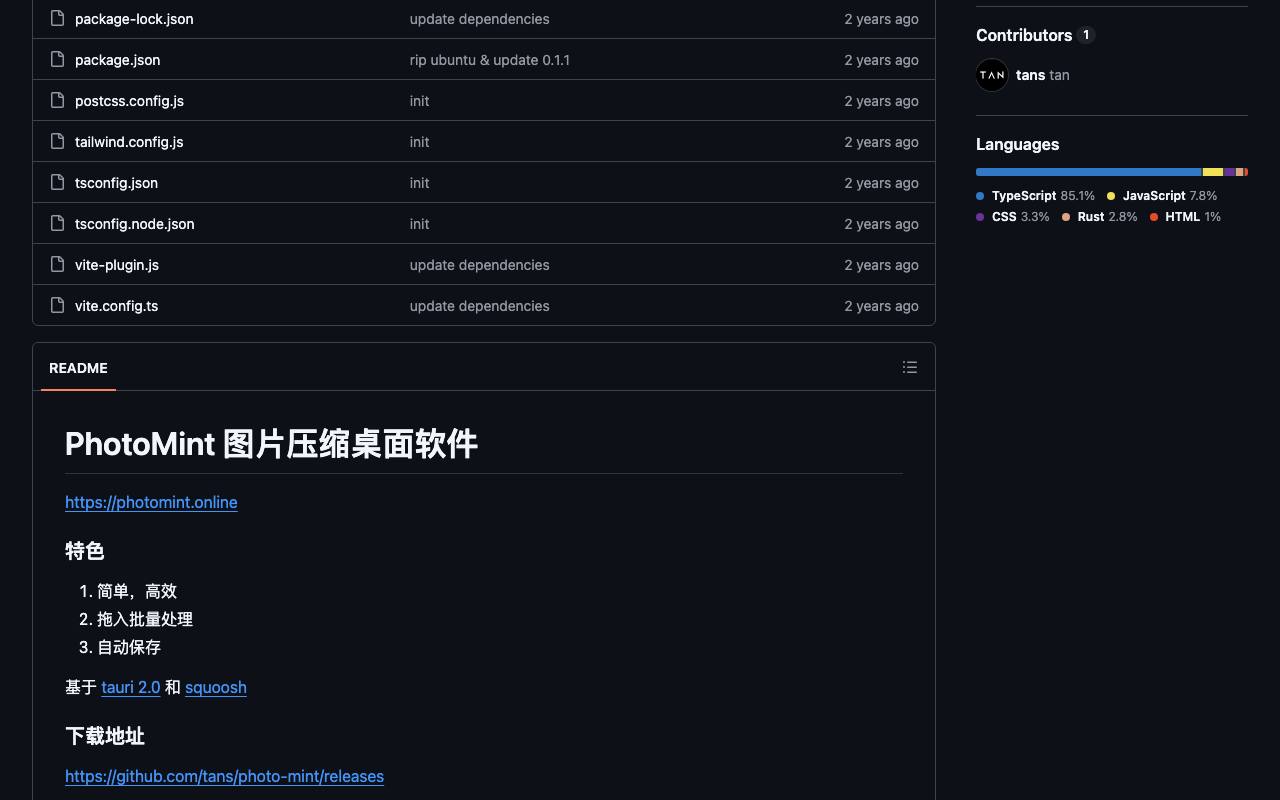Screen dimensions: 1280x800
Task: Filter by TypeScript 85.1% language
Action: point(1035,196)
